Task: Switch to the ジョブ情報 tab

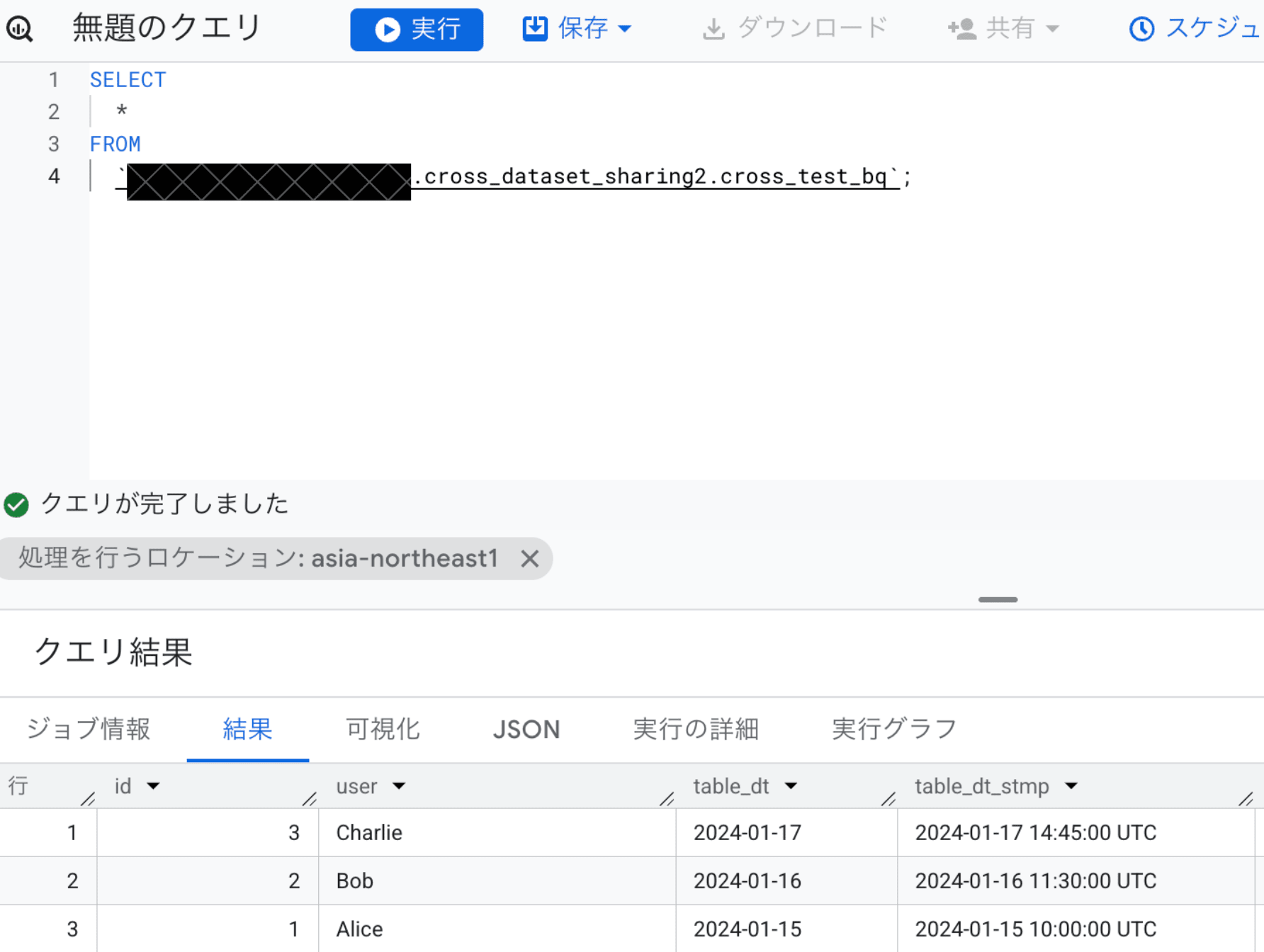Action: [88, 729]
